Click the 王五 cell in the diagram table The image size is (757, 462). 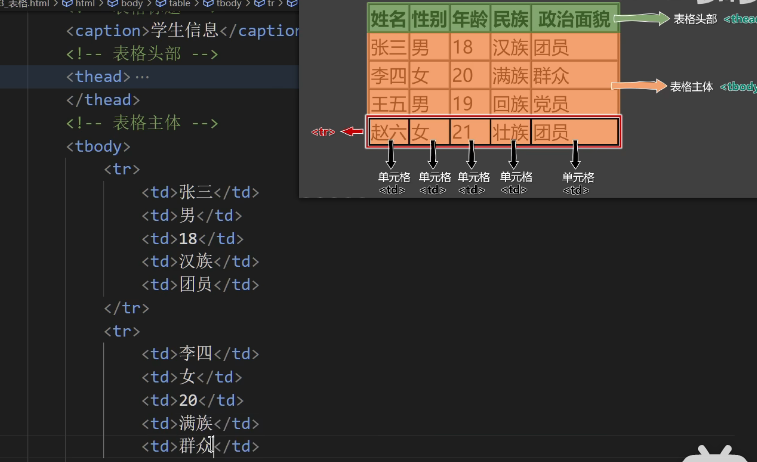388,102
